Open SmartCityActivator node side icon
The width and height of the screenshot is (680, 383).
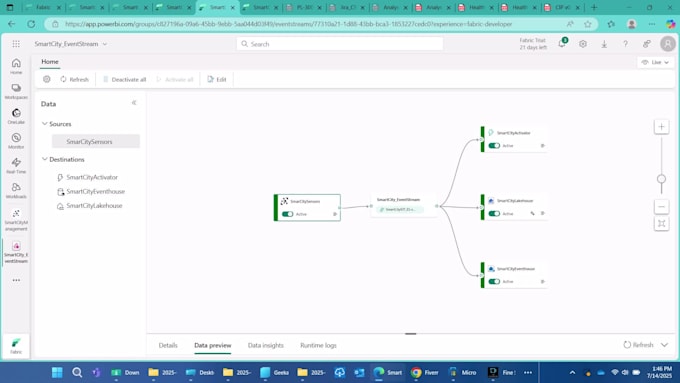click(543, 146)
